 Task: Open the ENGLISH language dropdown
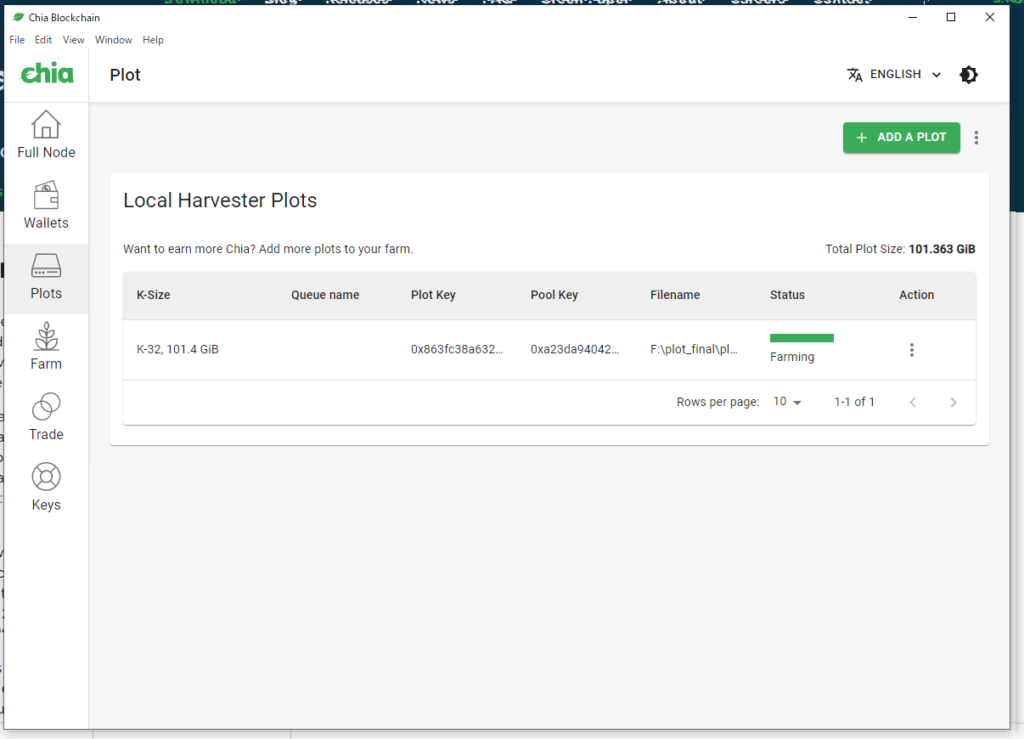894,75
